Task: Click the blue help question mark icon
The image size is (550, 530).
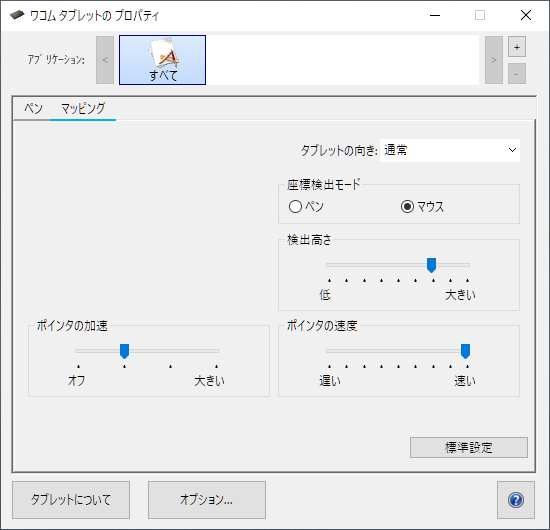Action: click(516, 500)
